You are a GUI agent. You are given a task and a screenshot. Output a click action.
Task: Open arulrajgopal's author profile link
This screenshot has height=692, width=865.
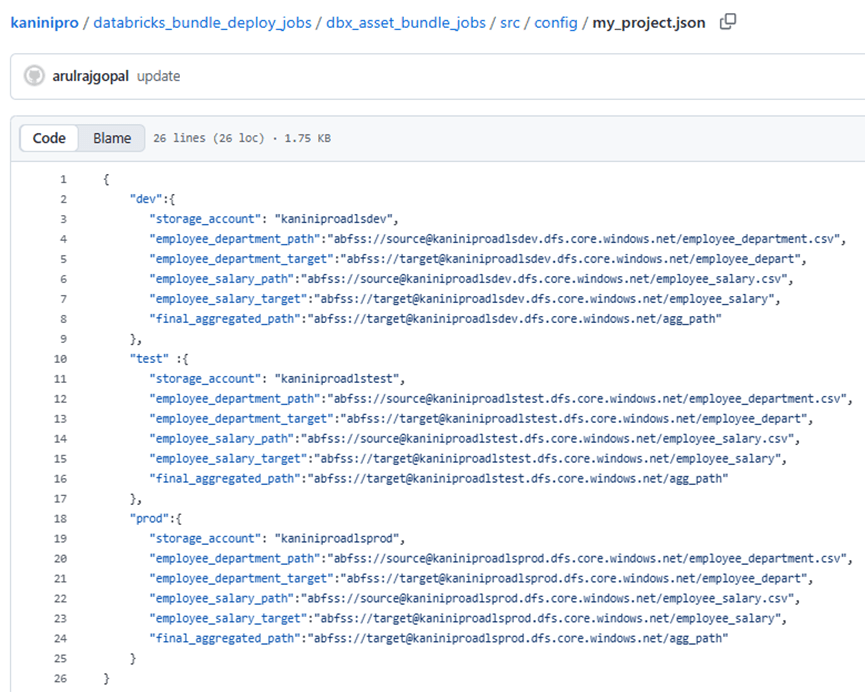(x=90, y=76)
